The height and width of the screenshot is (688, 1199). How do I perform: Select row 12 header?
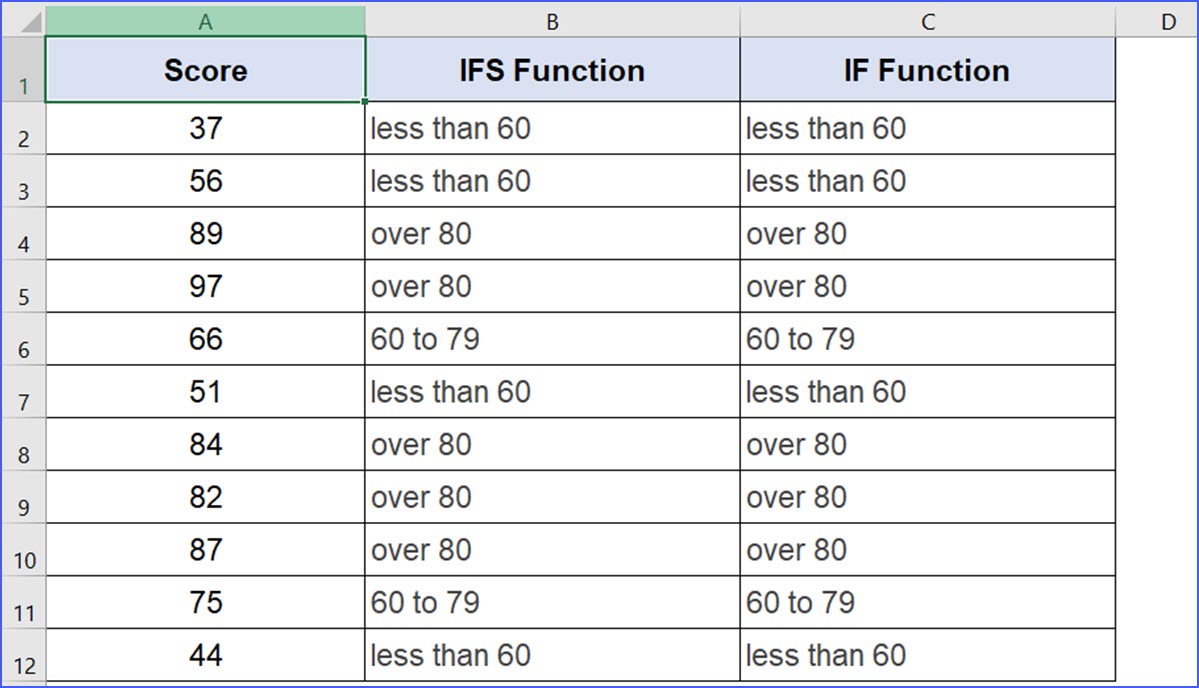click(23, 656)
